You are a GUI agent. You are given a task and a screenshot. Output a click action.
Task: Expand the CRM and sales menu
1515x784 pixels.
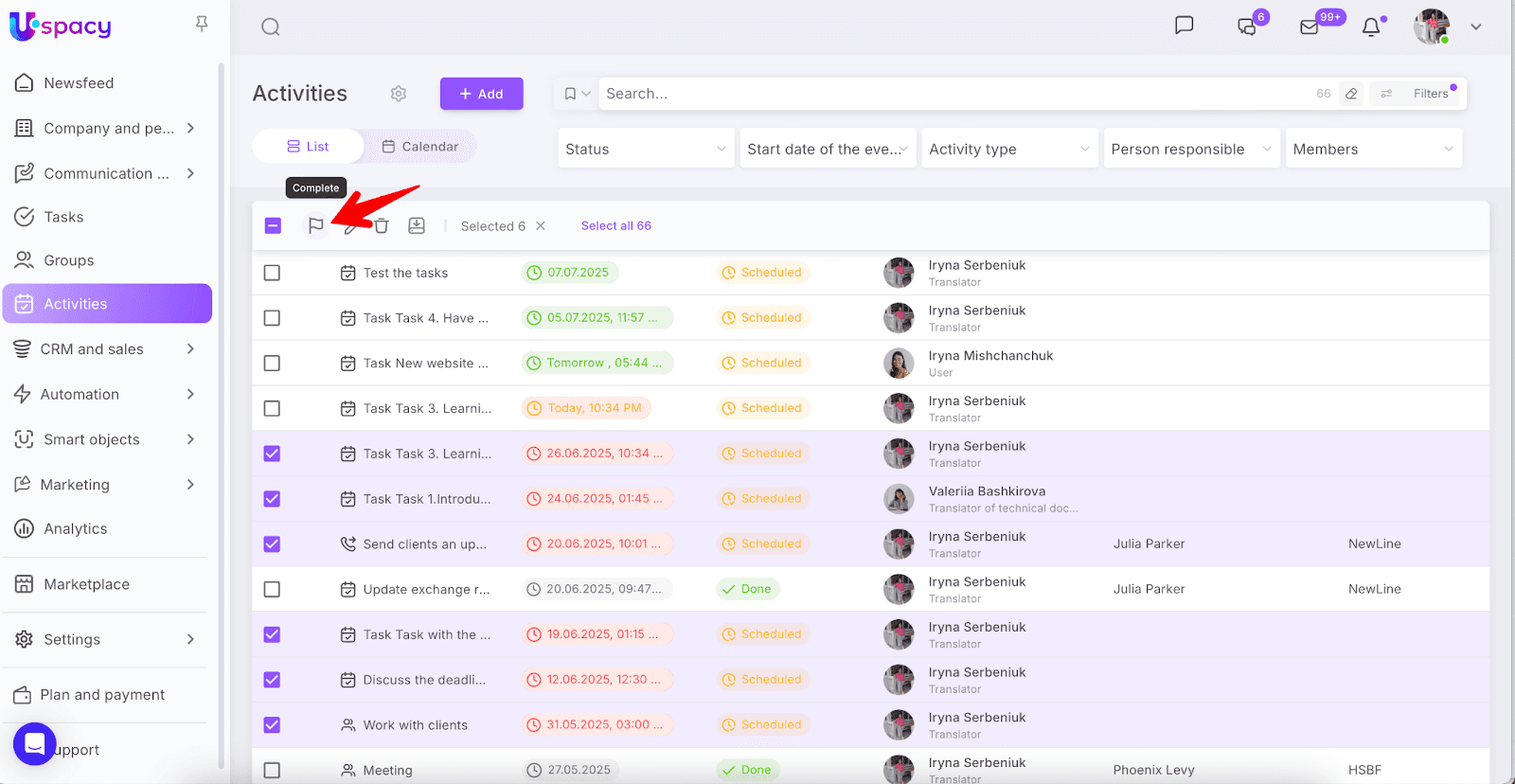click(106, 349)
